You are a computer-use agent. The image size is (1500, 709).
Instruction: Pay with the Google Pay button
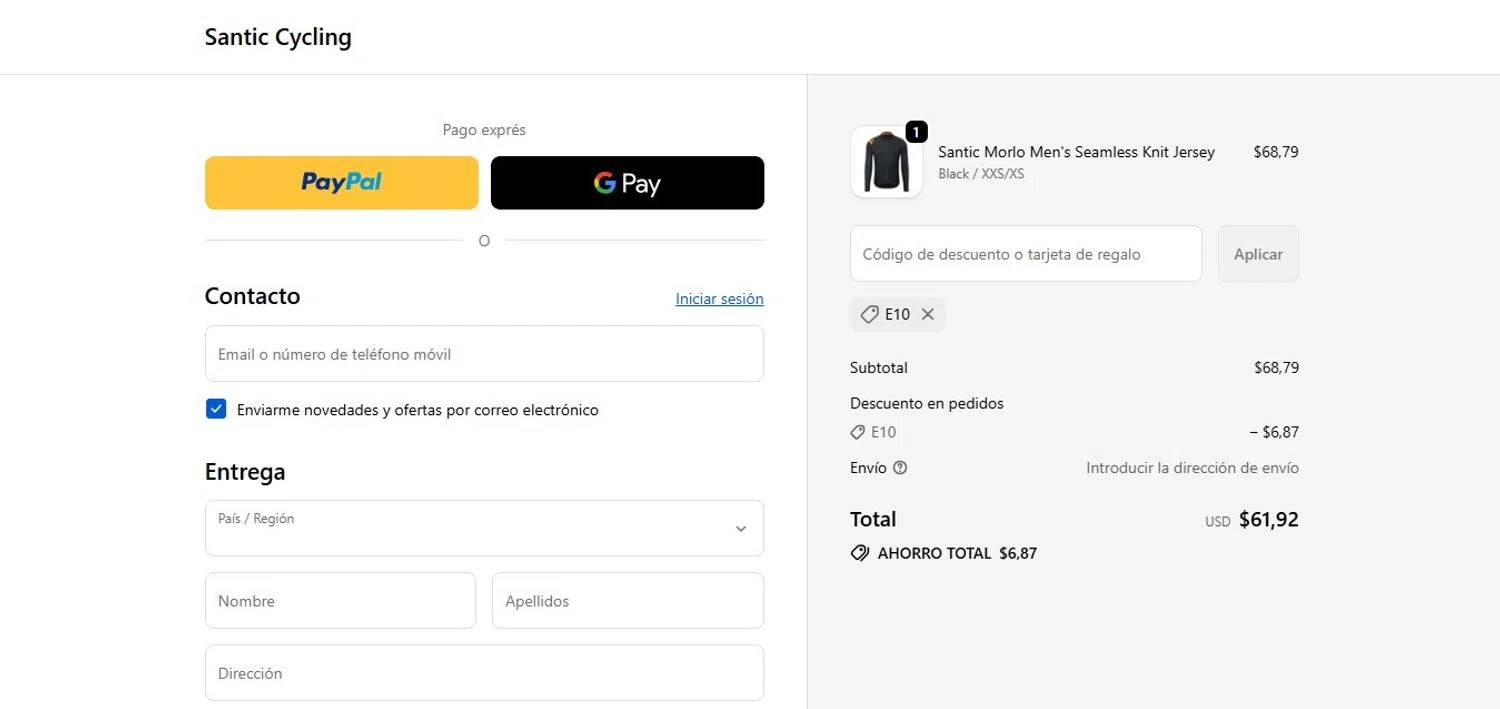tap(627, 183)
